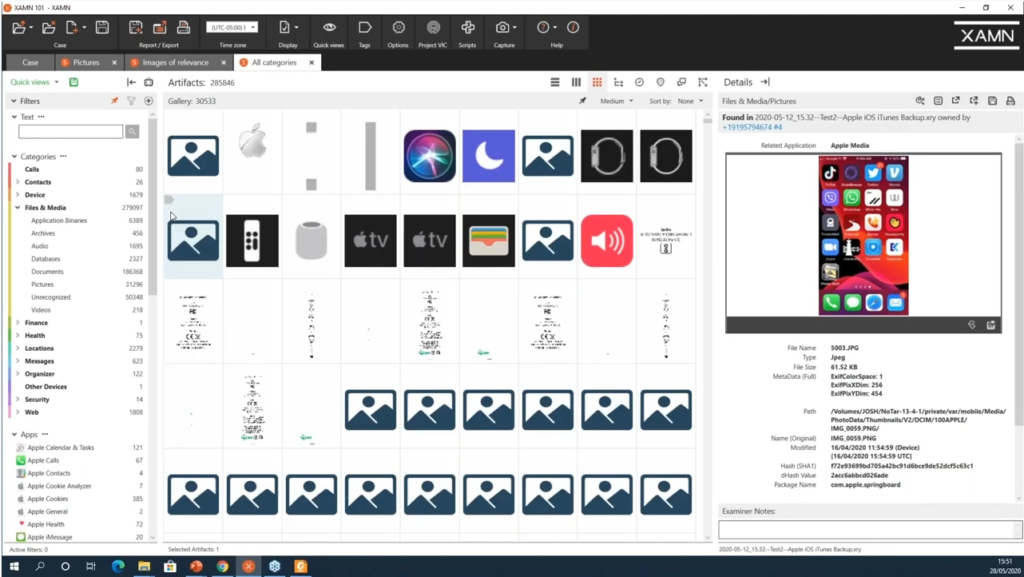
Task: Select the Videos subcategory
Action: click(40, 310)
